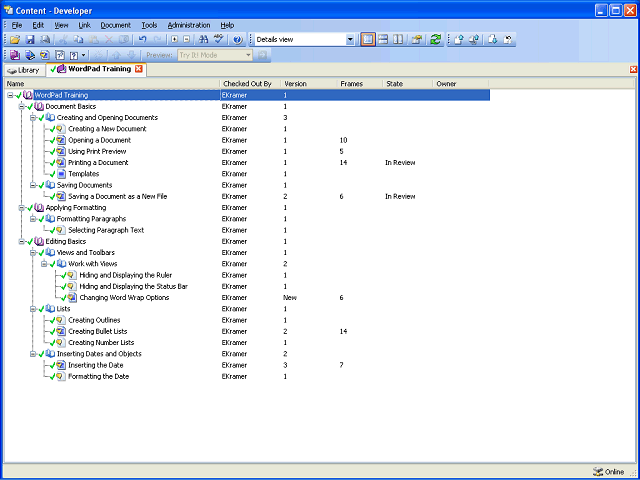Close the WordPad Training tab

(138, 69)
